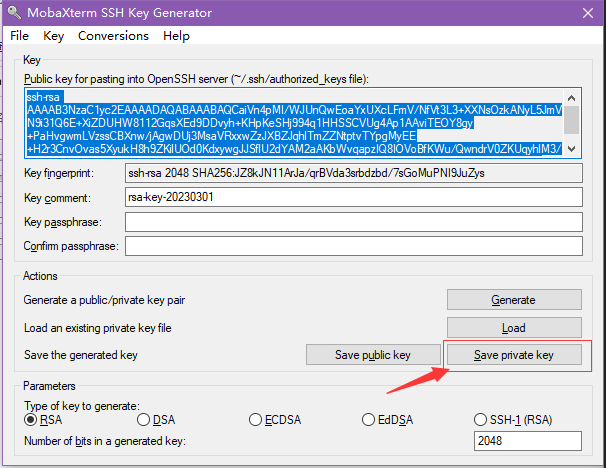Click the 'Number of bits in a generated key' label
Screen dimensions: 606x468
pyautogui.click(x=105, y=441)
